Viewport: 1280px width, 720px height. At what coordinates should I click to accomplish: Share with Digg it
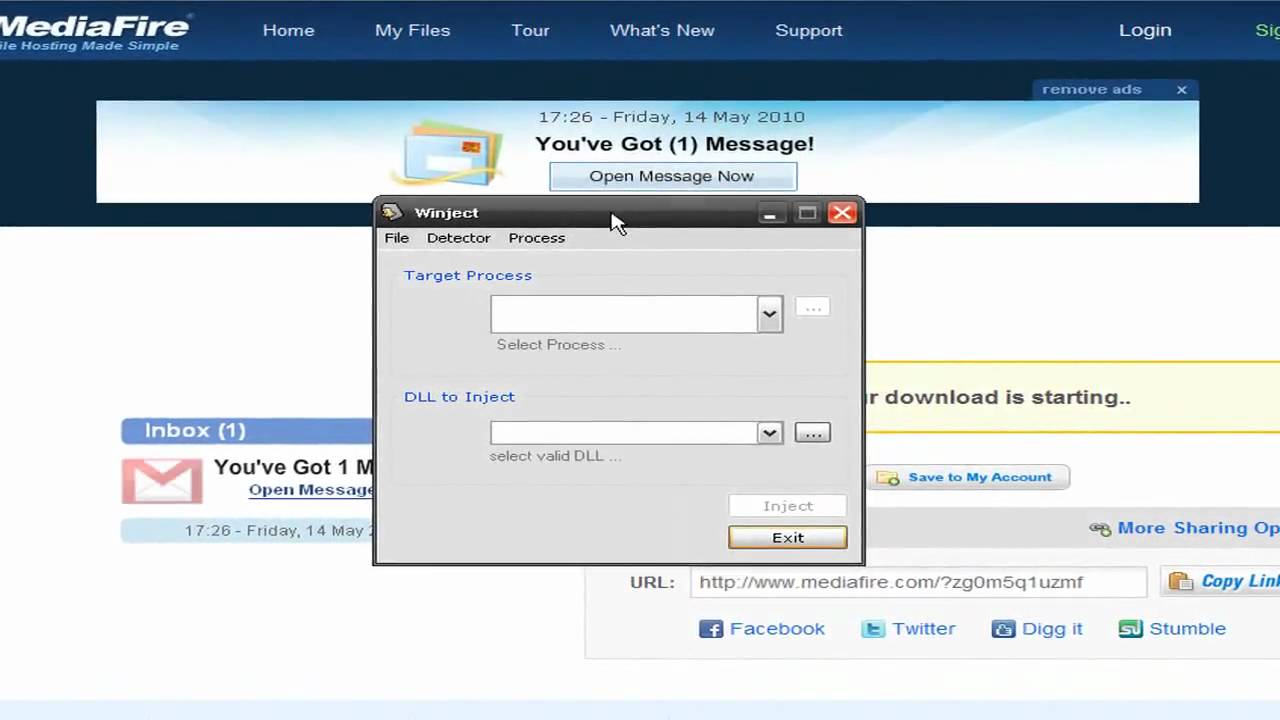[1037, 629]
